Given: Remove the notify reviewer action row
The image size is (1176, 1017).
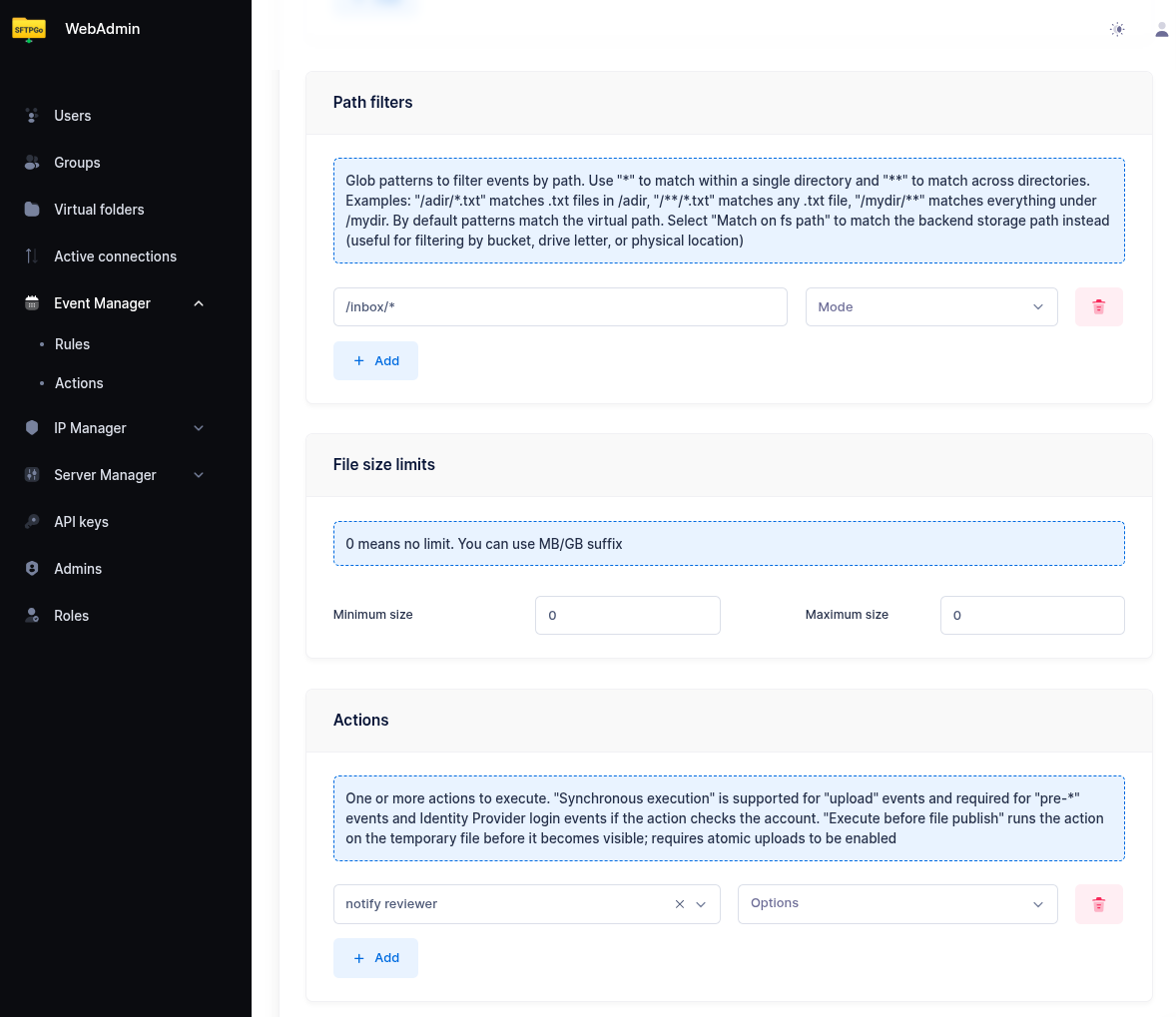Looking at the screenshot, I should pyautogui.click(x=1098, y=904).
